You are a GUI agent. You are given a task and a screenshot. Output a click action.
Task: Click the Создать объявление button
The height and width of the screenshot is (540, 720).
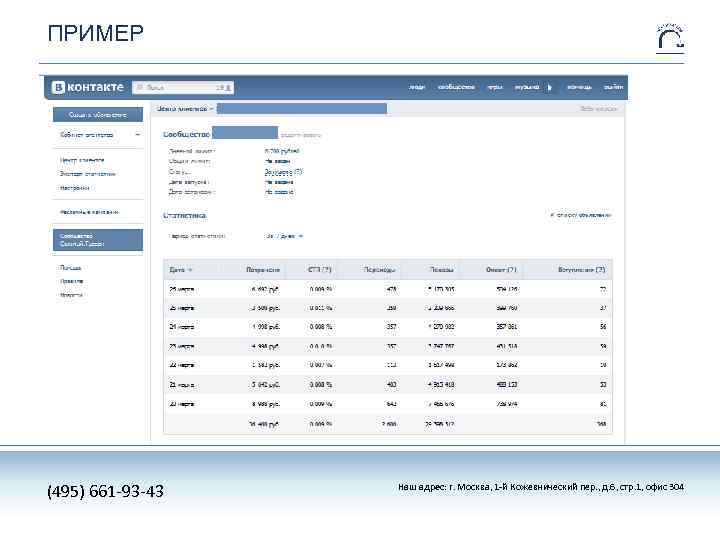(x=98, y=115)
